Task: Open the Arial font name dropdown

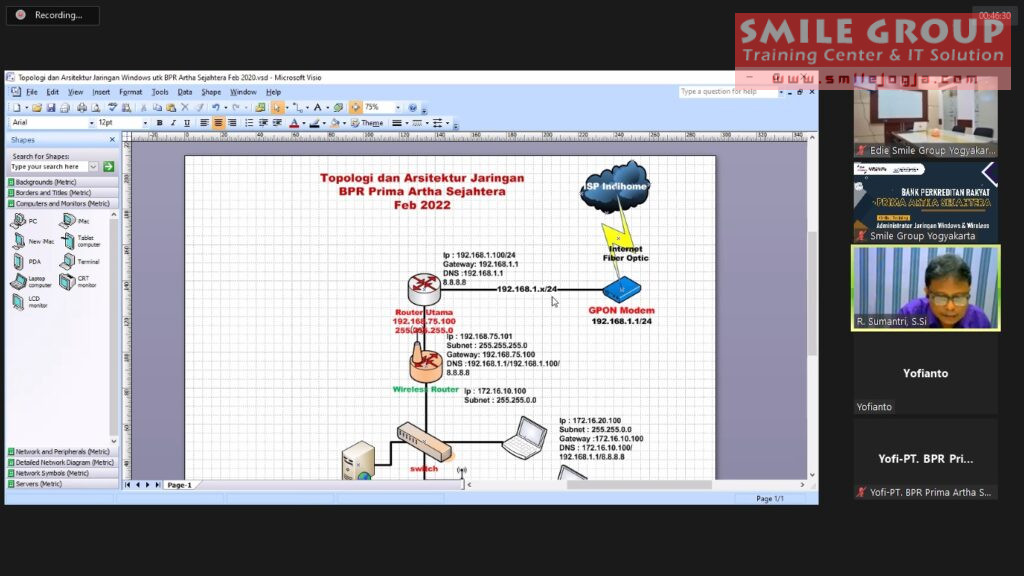Action: tap(91, 123)
